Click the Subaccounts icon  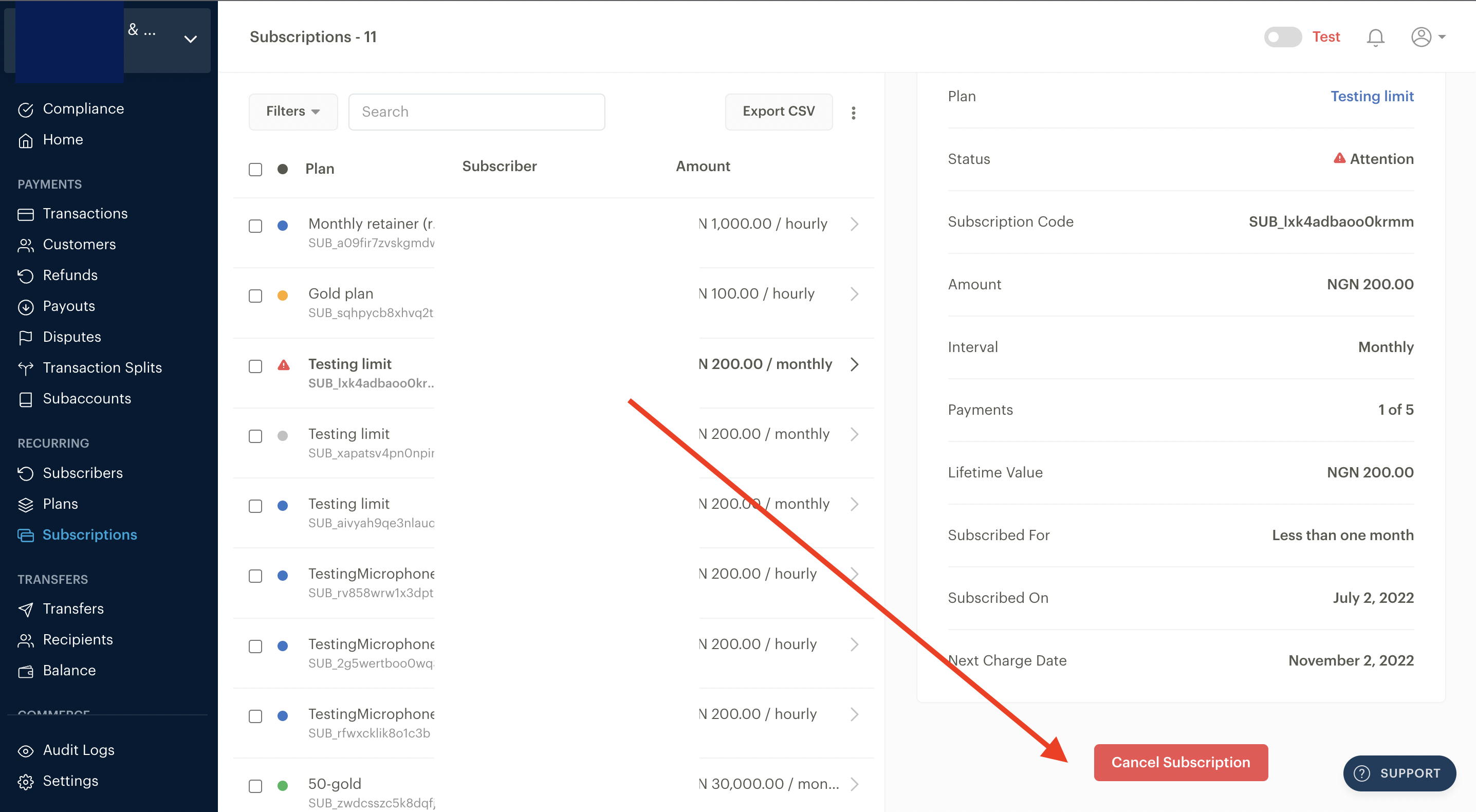pos(25,399)
